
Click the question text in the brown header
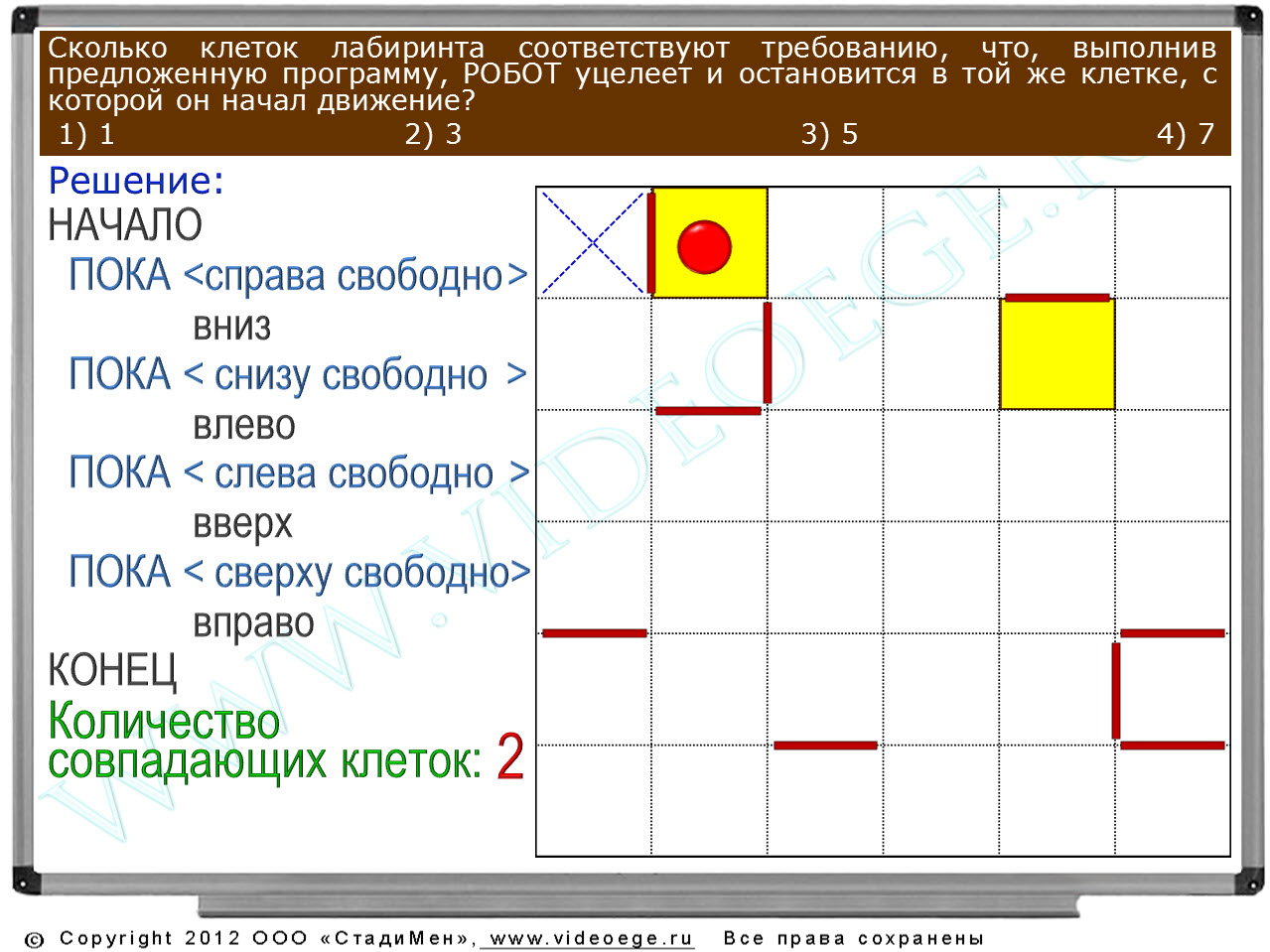(x=632, y=74)
